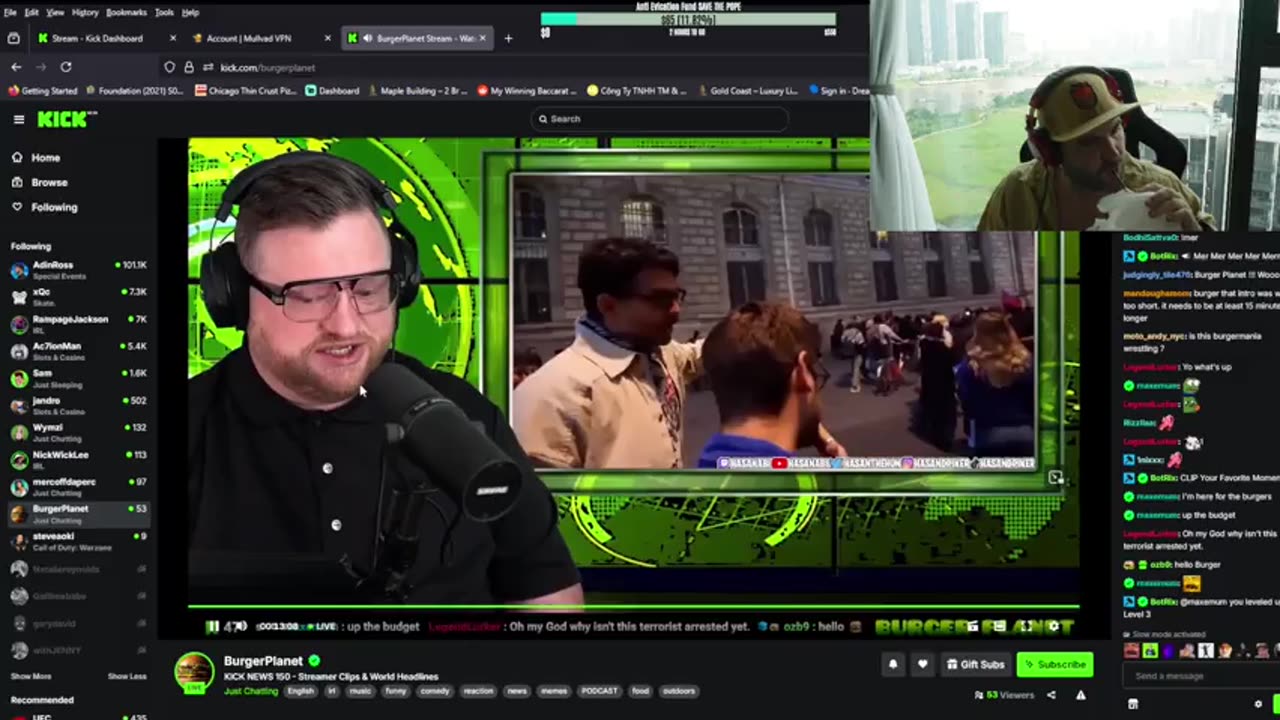Go back in browser history
This screenshot has width=1280, height=720.
coord(16,67)
